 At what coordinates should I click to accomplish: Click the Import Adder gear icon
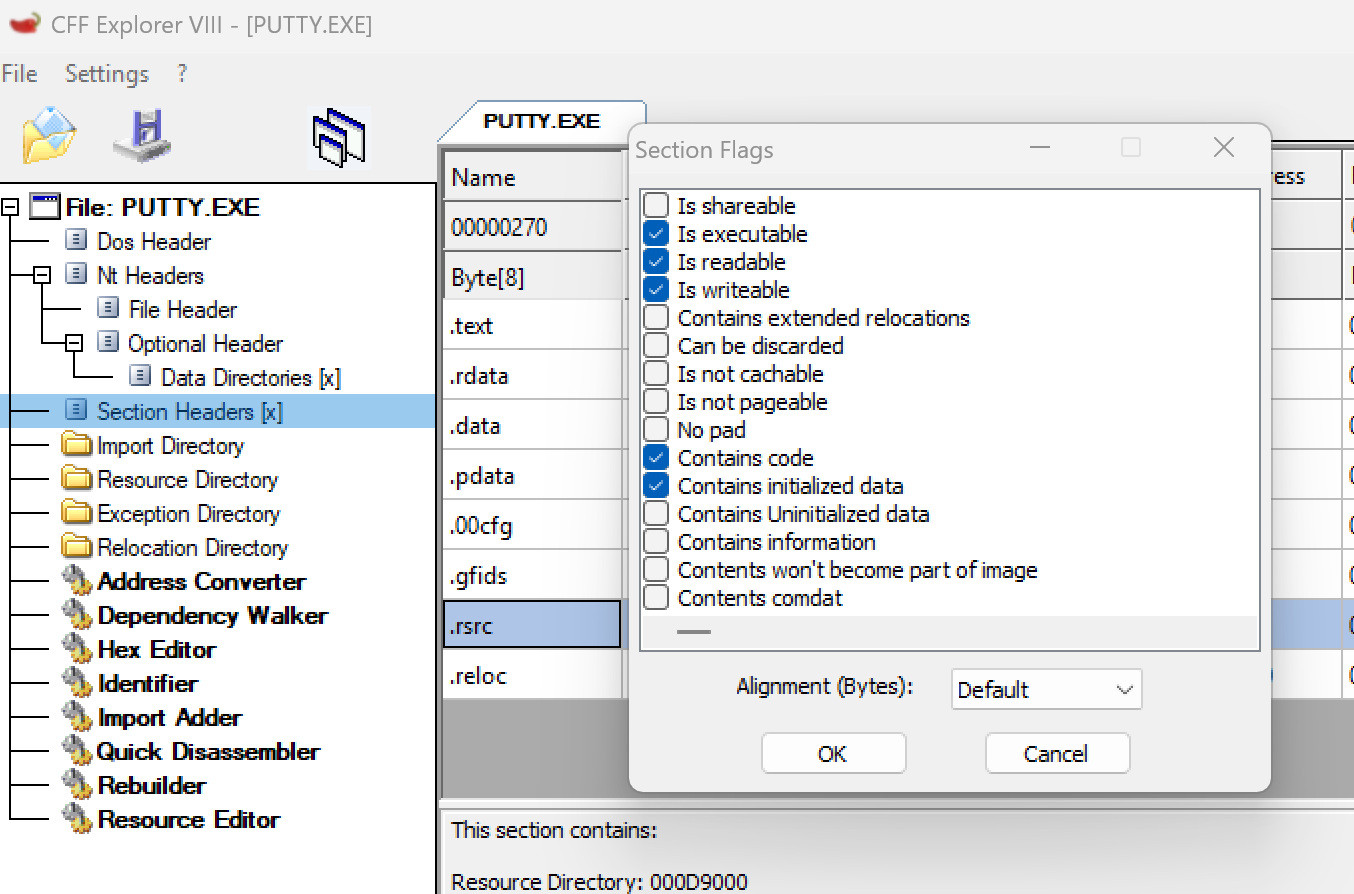click(x=77, y=717)
